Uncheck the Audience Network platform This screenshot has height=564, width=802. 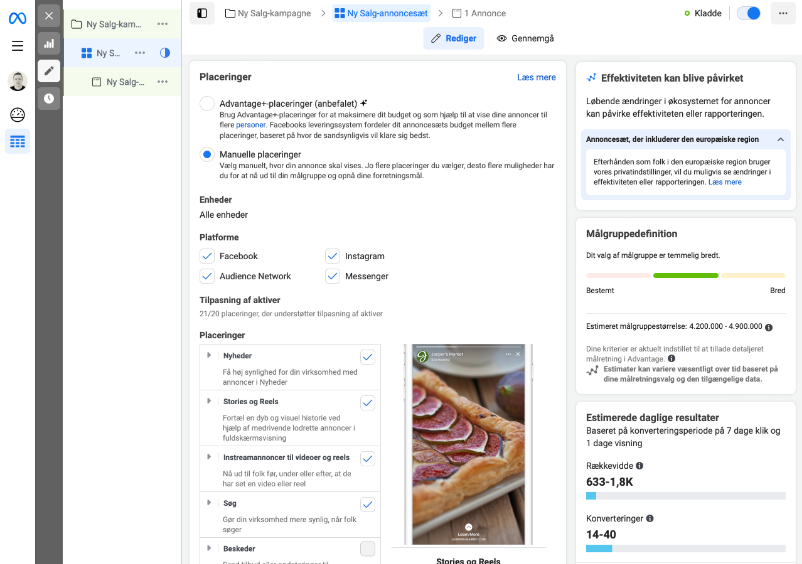coord(207,276)
